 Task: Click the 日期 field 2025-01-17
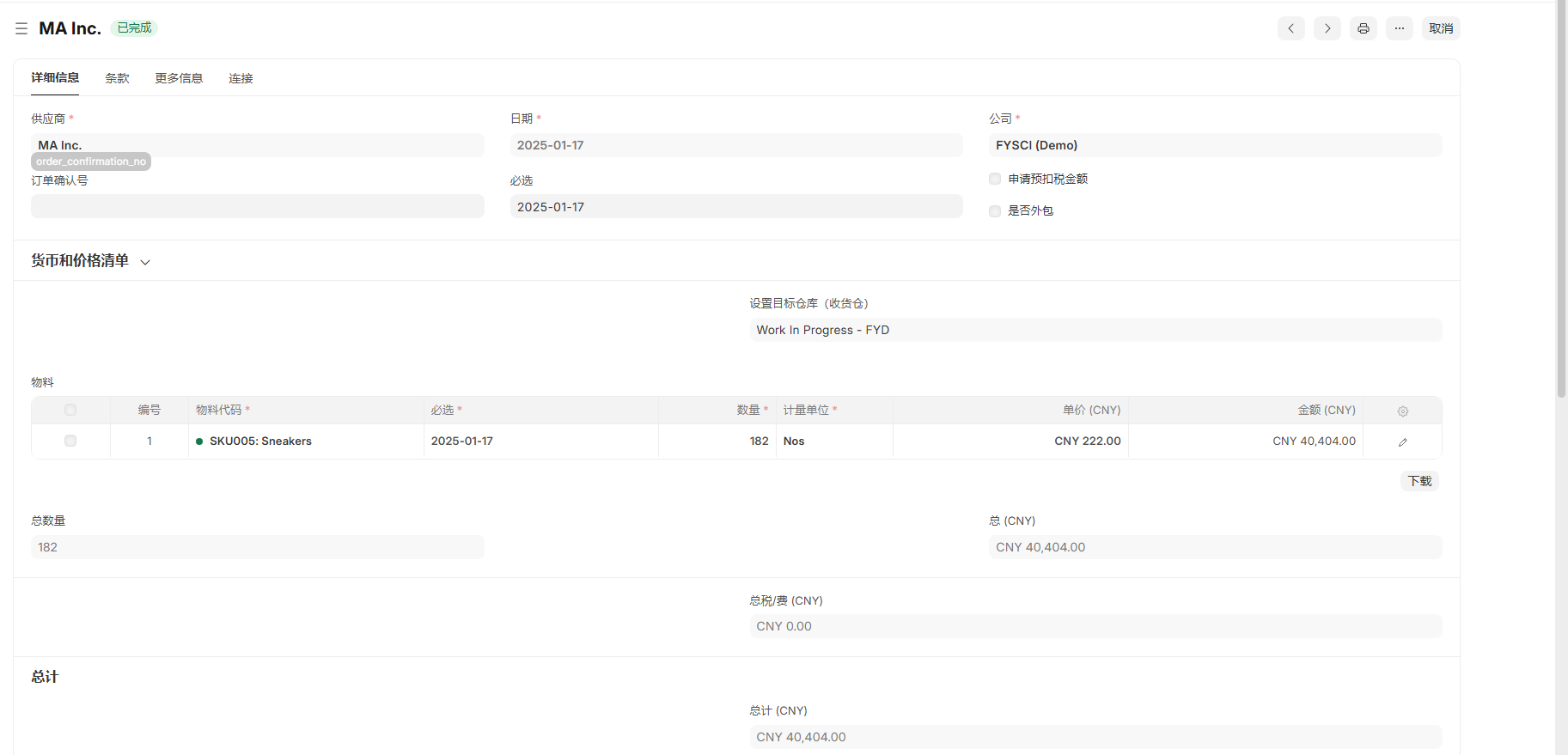(736, 145)
